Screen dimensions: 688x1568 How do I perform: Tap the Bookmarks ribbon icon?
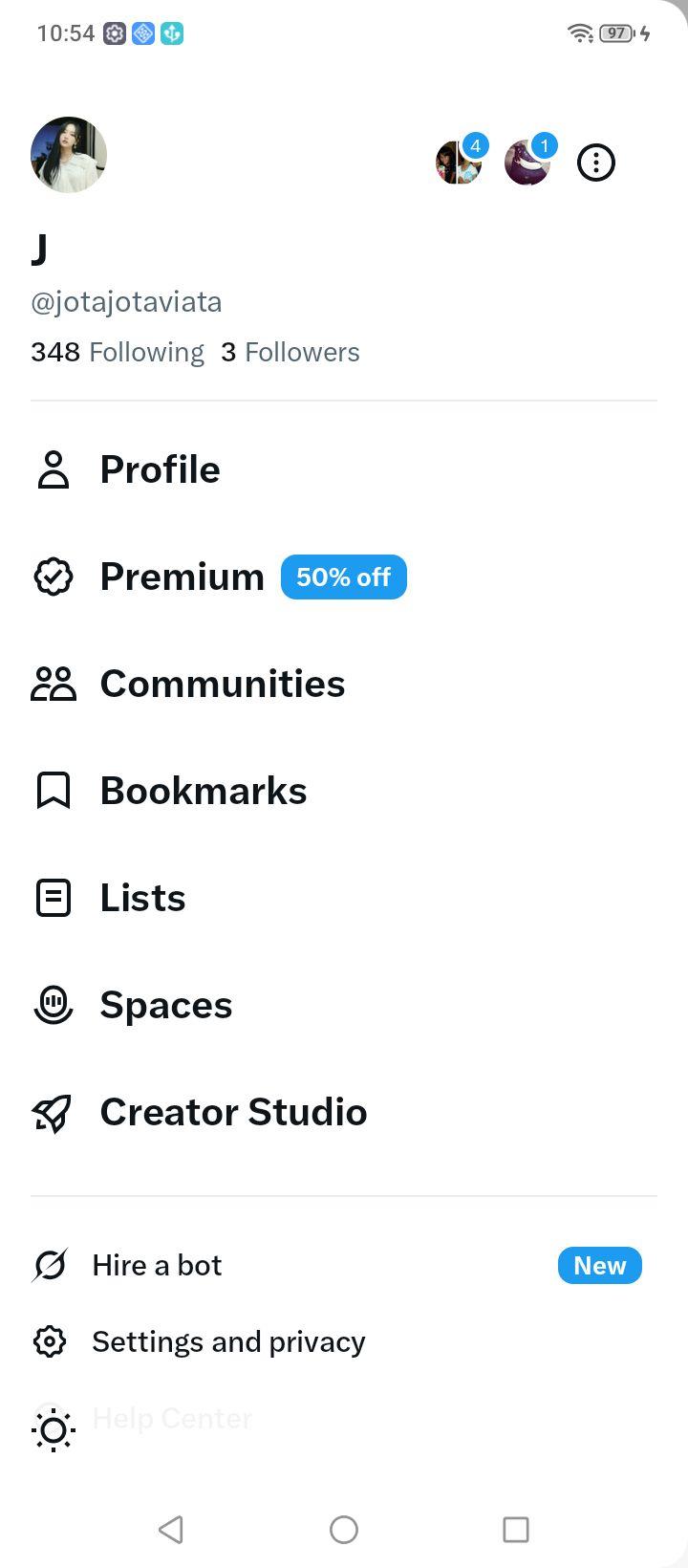(54, 791)
